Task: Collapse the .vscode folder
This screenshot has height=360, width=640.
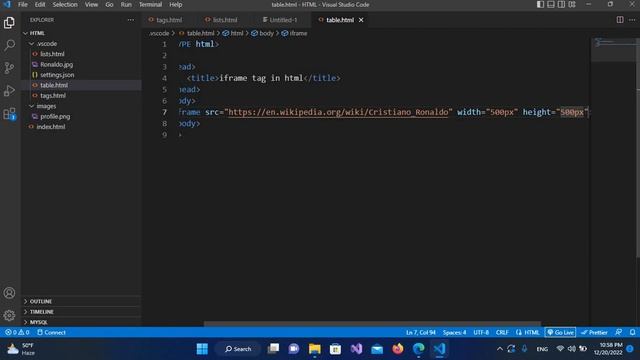Action: [x=47, y=44]
